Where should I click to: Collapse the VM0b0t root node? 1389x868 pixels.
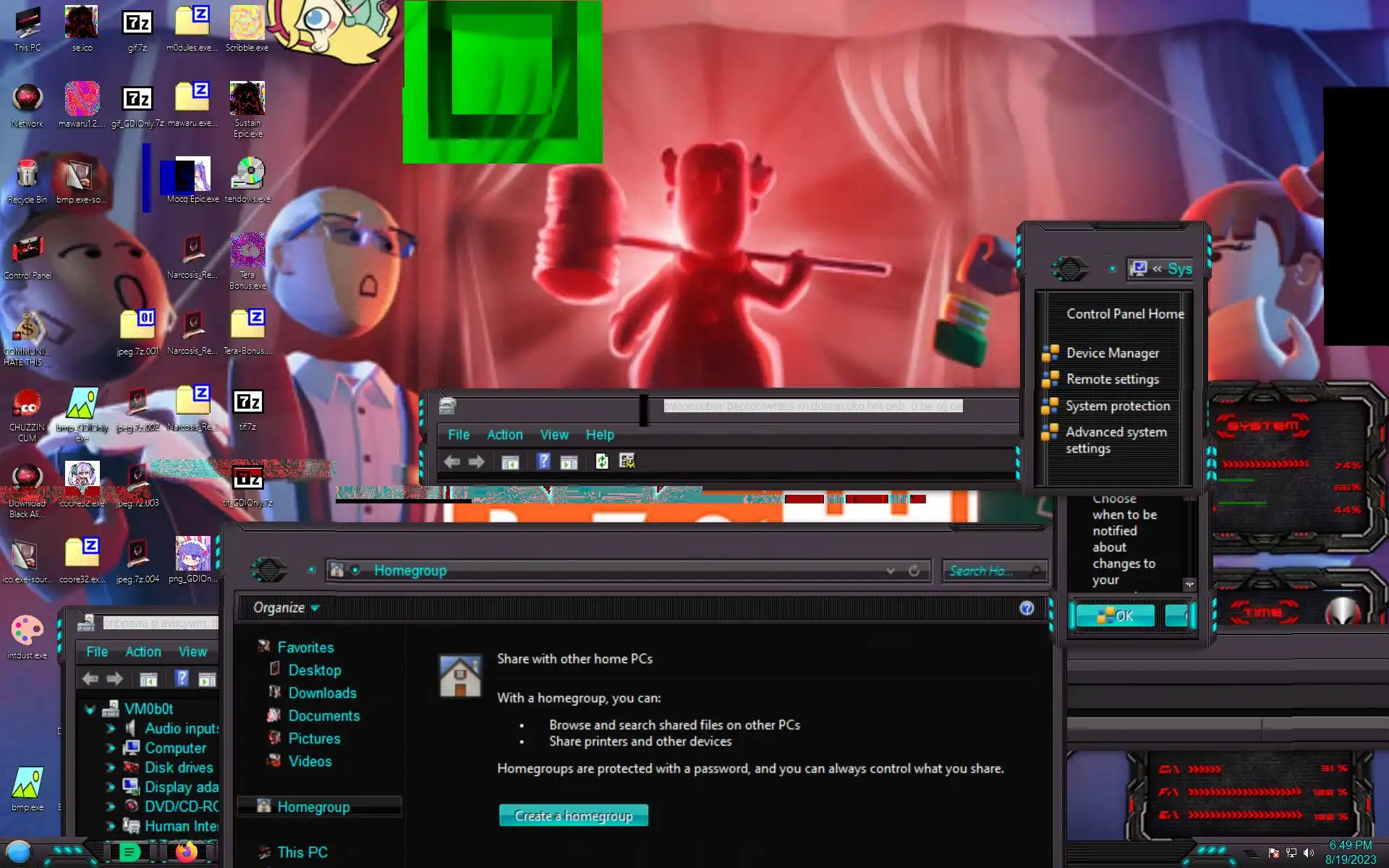tap(90, 710)
